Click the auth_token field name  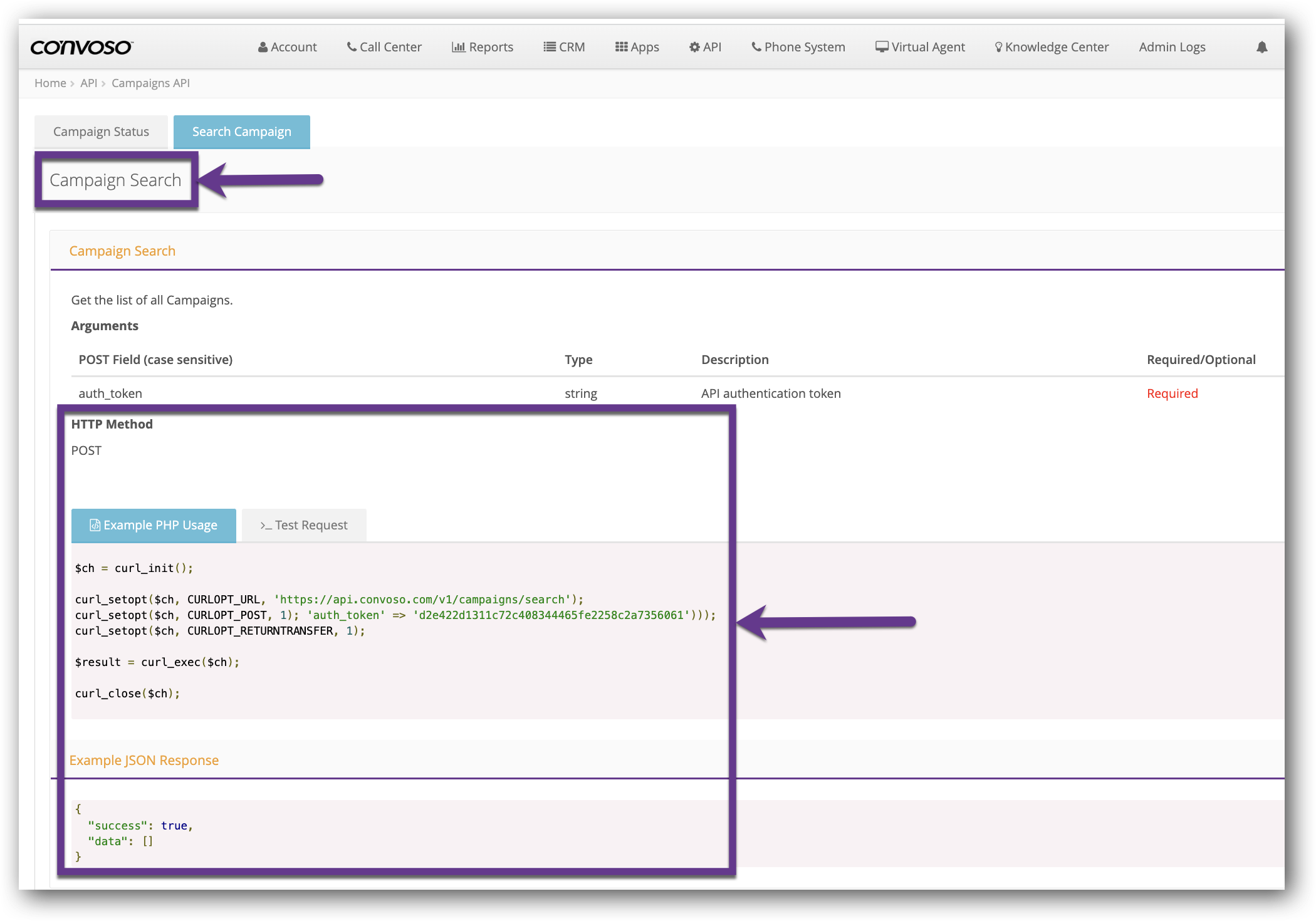tap(110, 393)
